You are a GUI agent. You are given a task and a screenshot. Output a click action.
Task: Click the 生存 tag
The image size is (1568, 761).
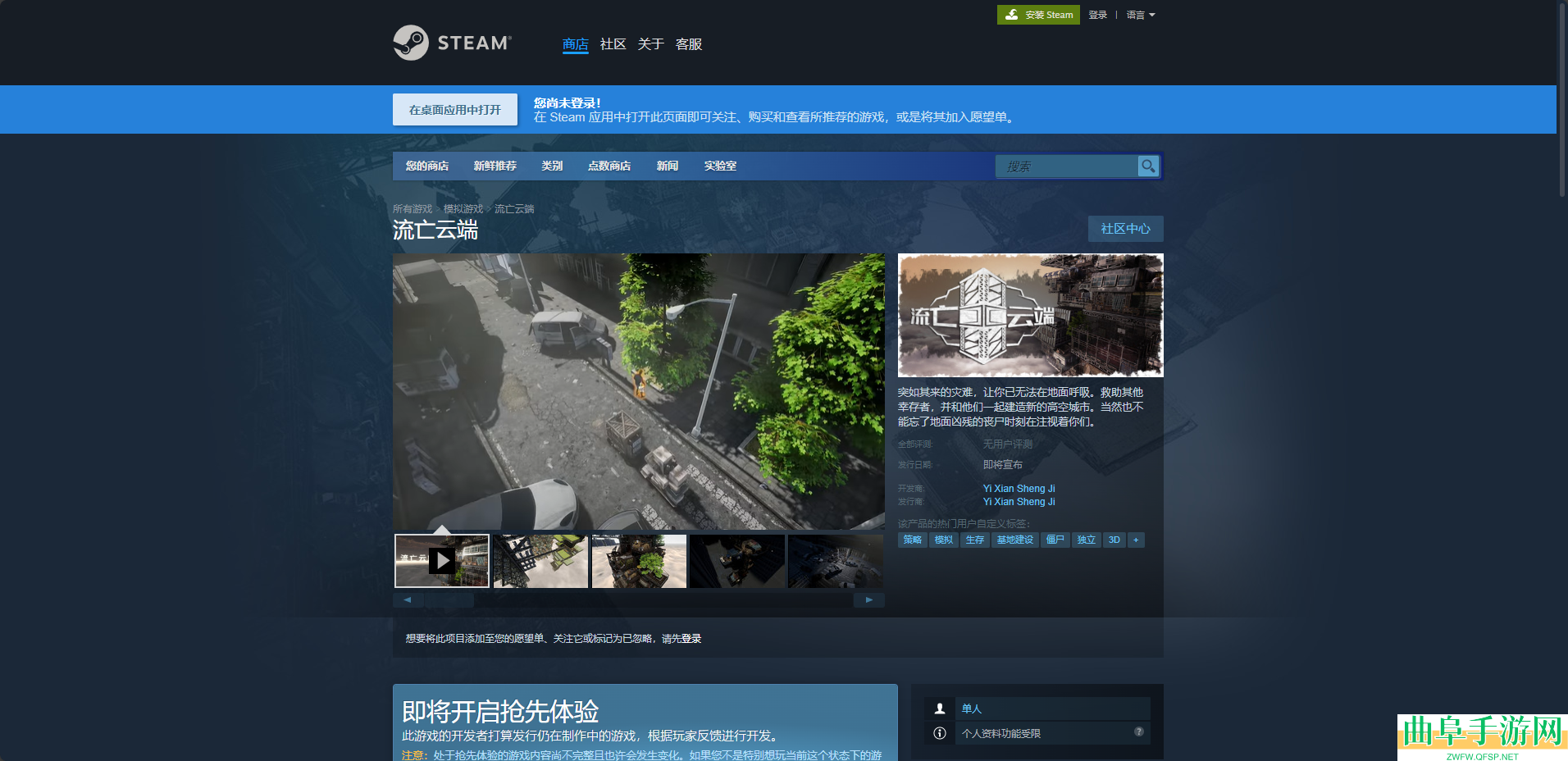975,540
